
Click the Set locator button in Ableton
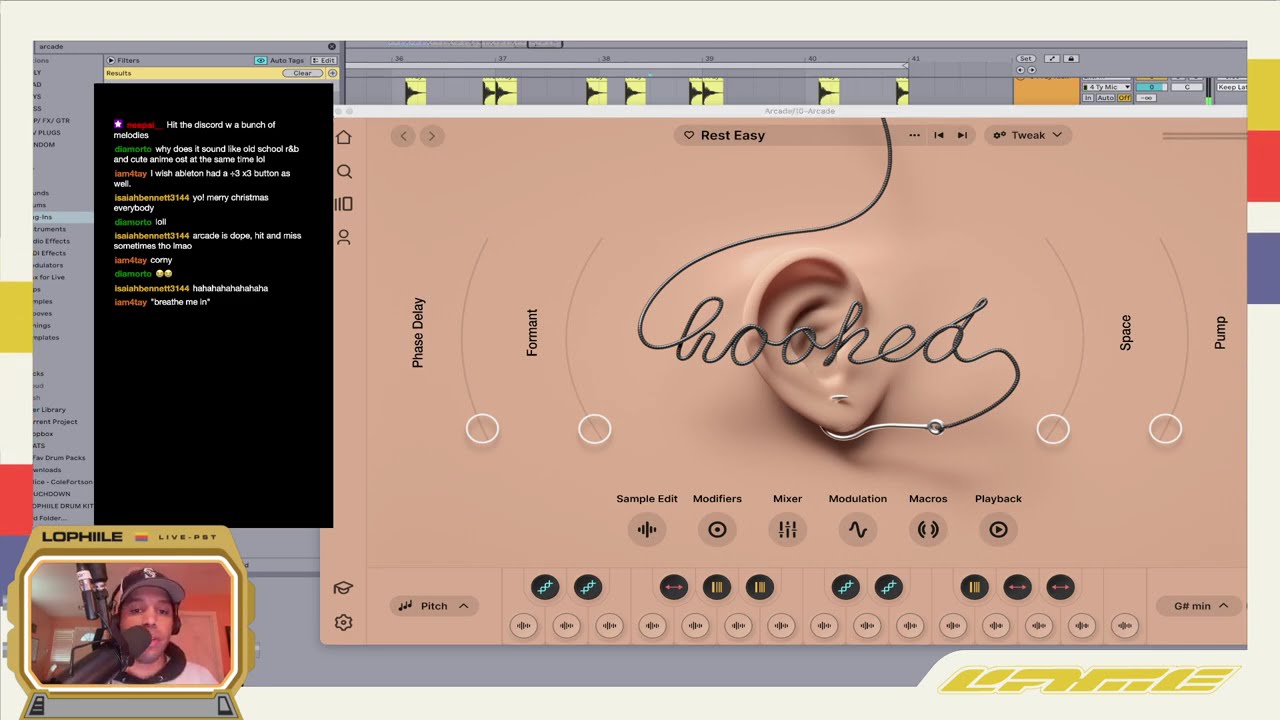1026,59
